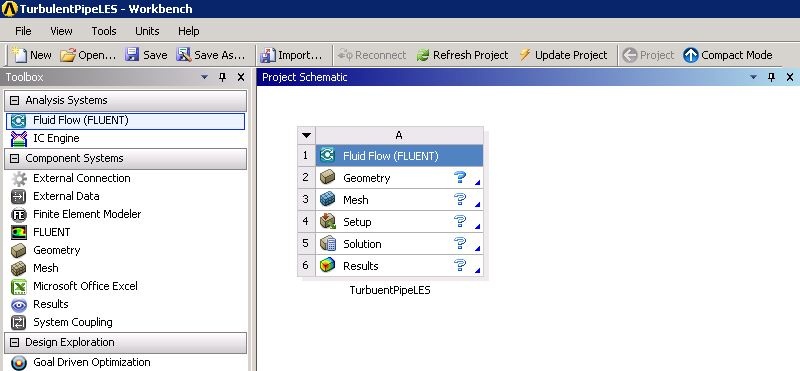This screenshot has width=800, height=371.
Task: Click Update Project in the toolbar
Action: coord(563,55)
